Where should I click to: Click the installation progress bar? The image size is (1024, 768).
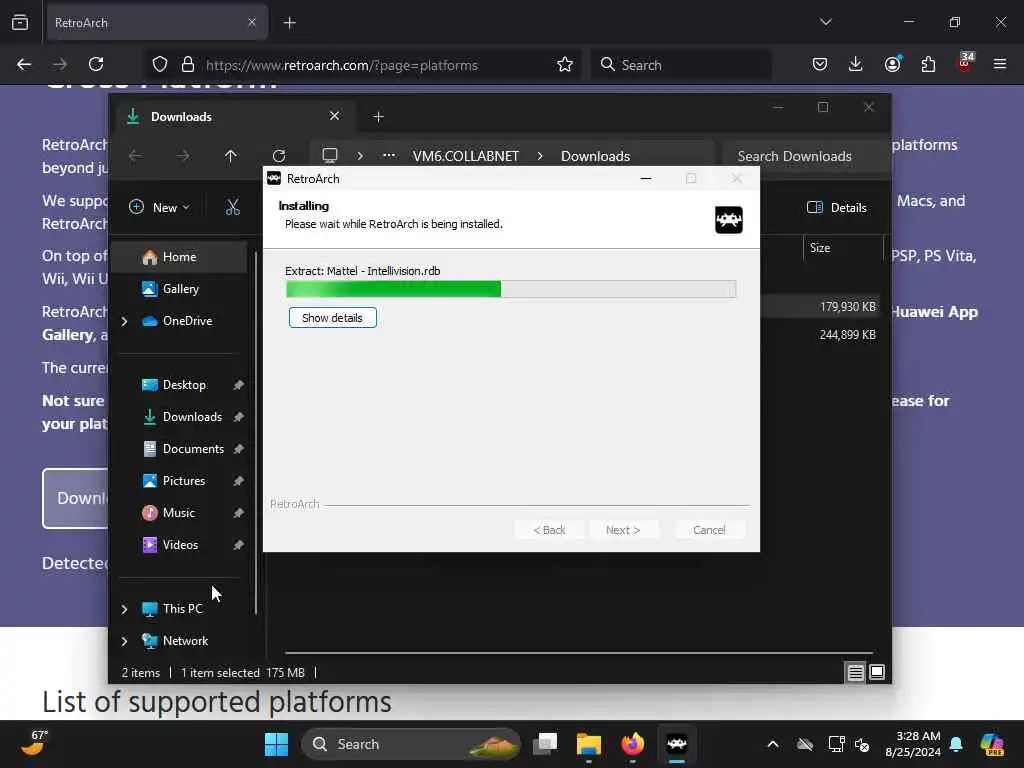511,289
